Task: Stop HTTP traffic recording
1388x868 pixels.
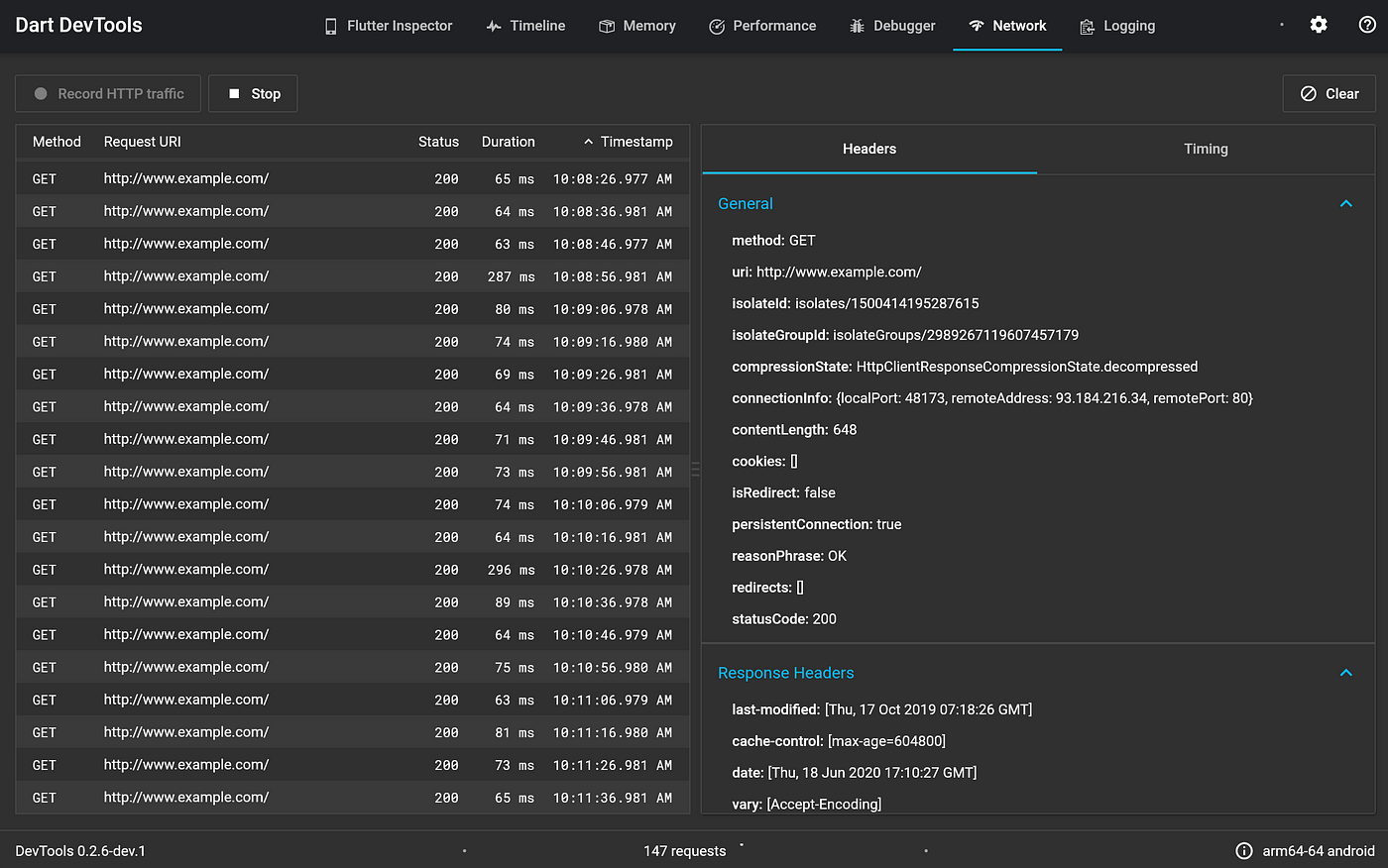Action: coord(253,94)
